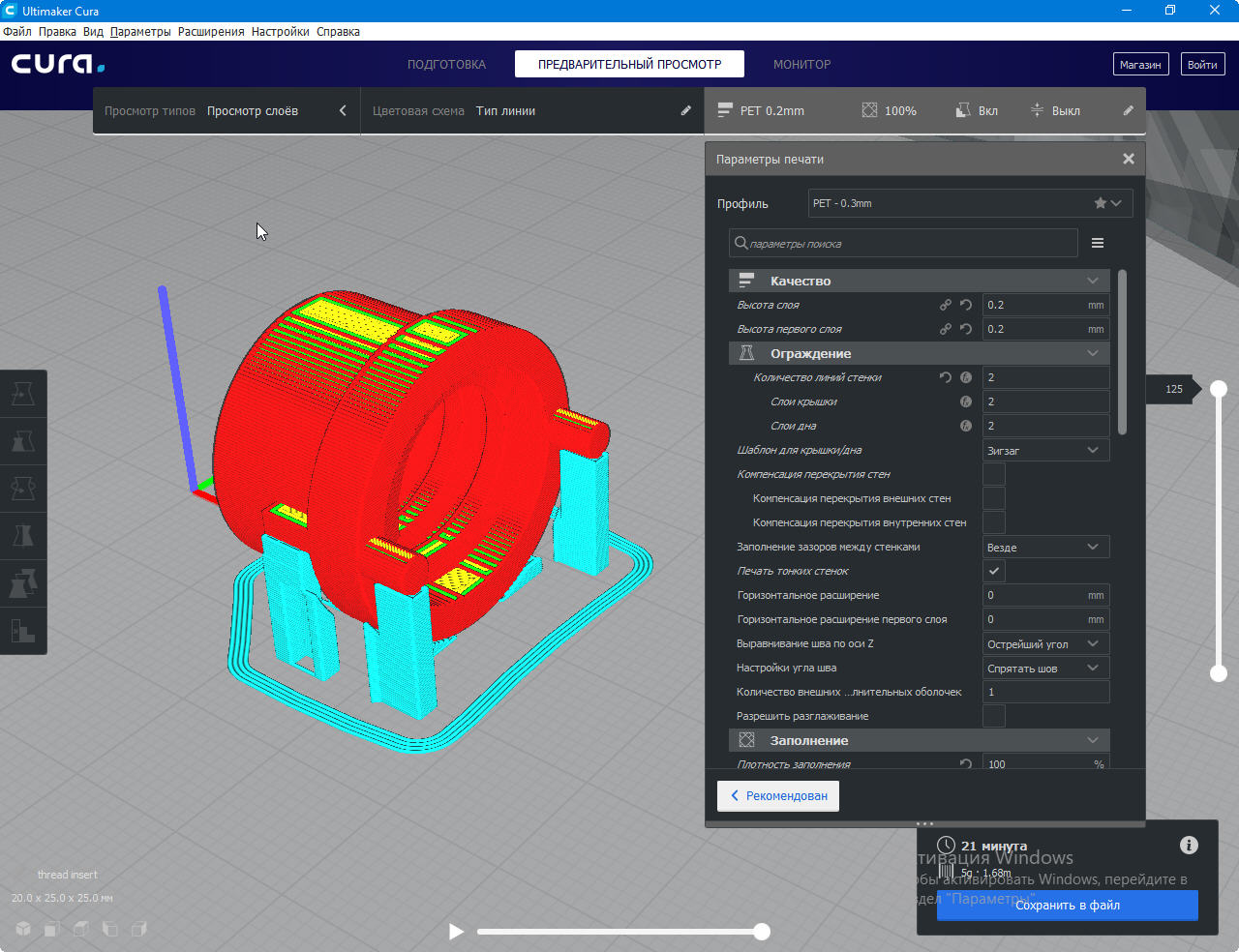Select the Mirror tool in left toolbar

click(x=23, y=536)
